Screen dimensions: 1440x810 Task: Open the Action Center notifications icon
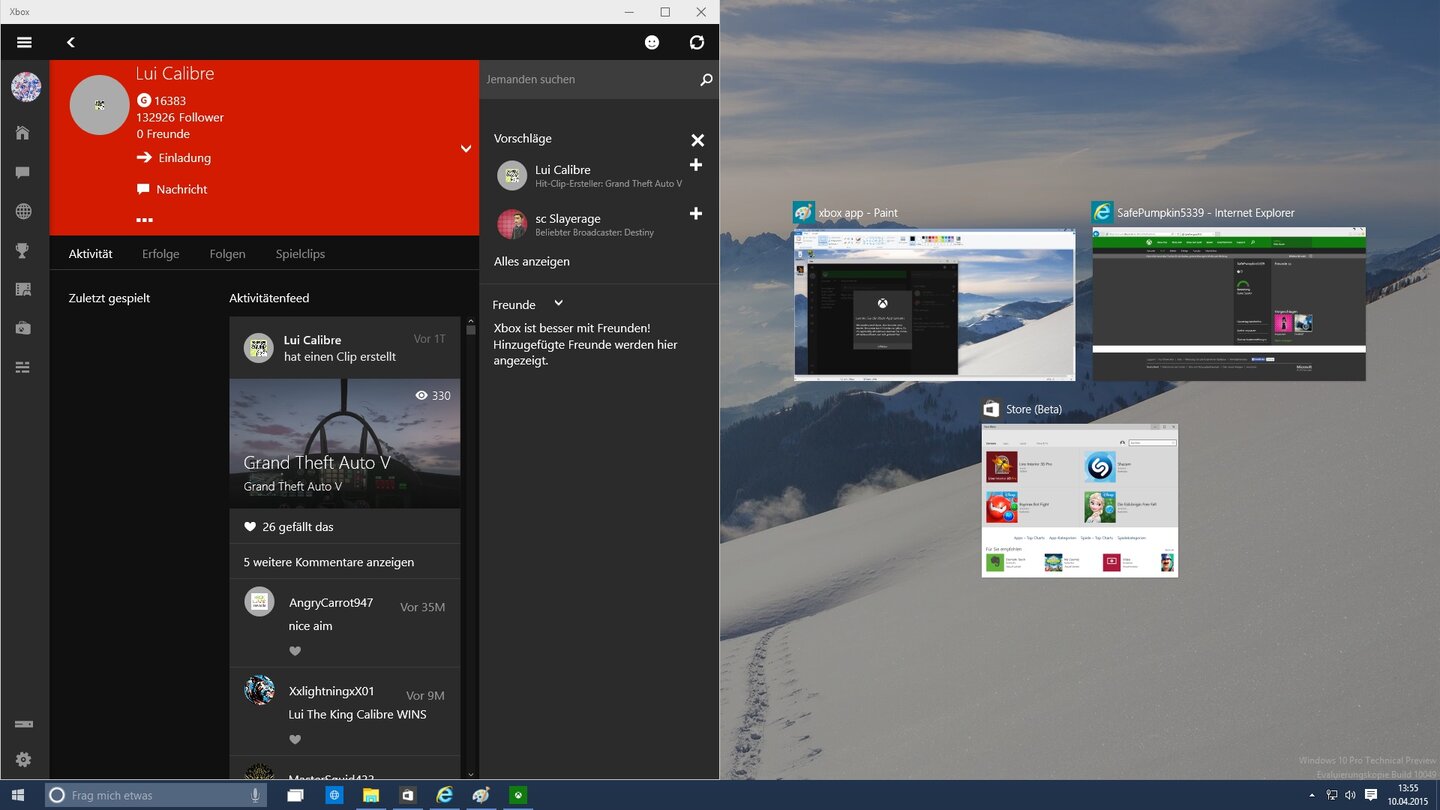[1371, 795]
